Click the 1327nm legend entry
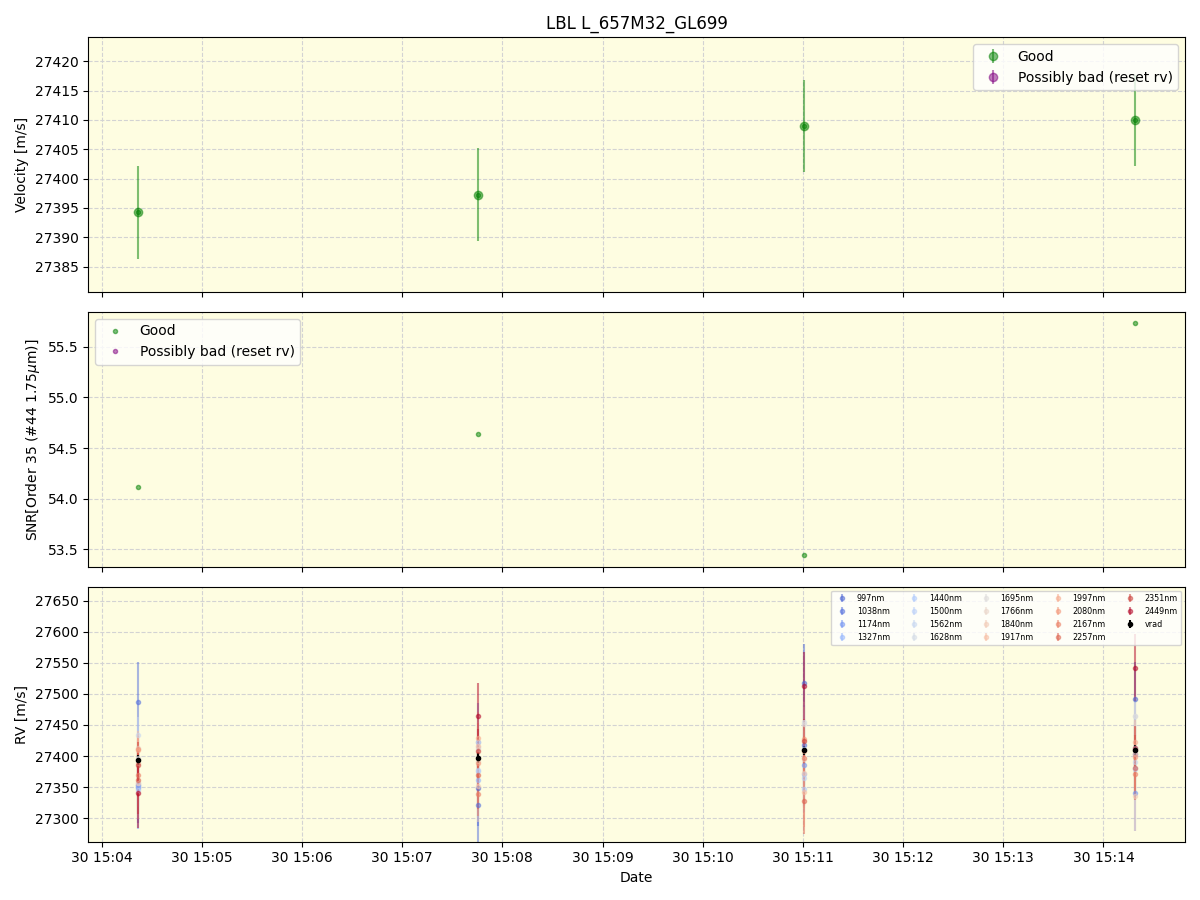 pos(863,637)
